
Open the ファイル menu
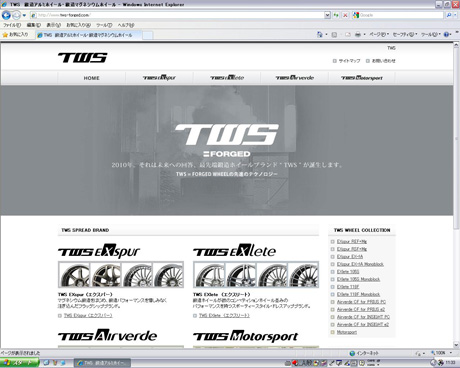coord(12,25)
